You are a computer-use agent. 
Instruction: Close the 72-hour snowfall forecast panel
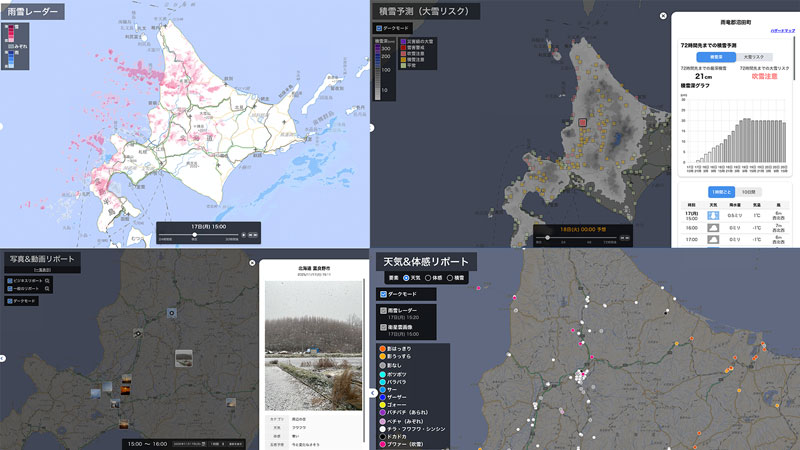(663, 16)
